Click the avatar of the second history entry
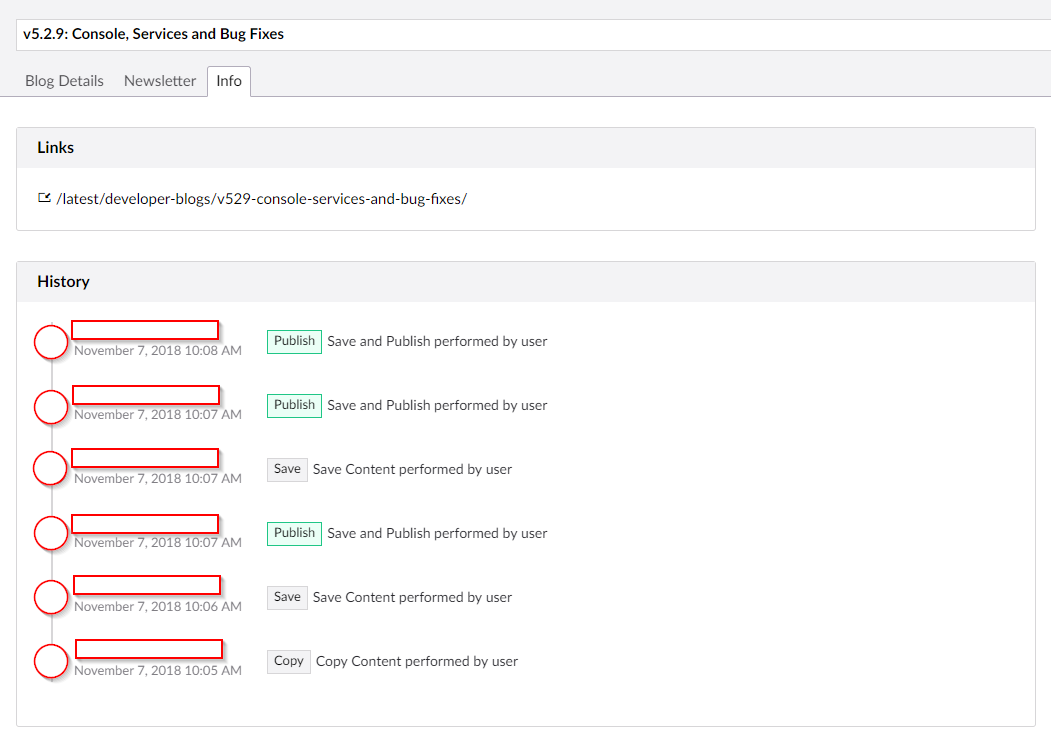 tap(51, 406)
